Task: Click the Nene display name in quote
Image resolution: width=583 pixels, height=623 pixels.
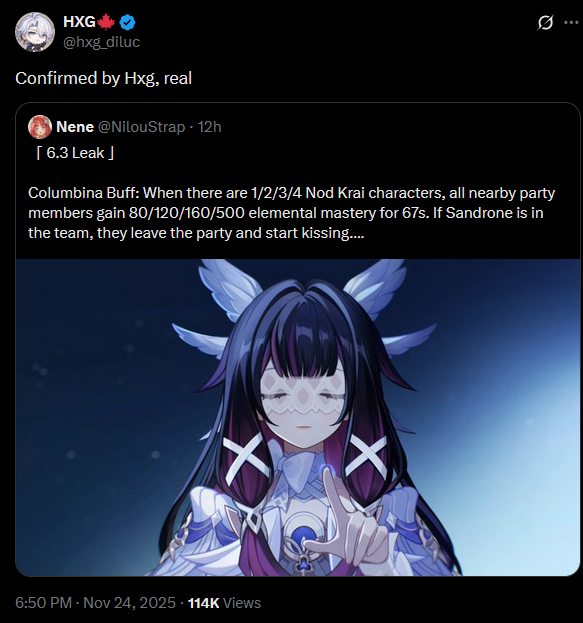Action: point(75,127)
